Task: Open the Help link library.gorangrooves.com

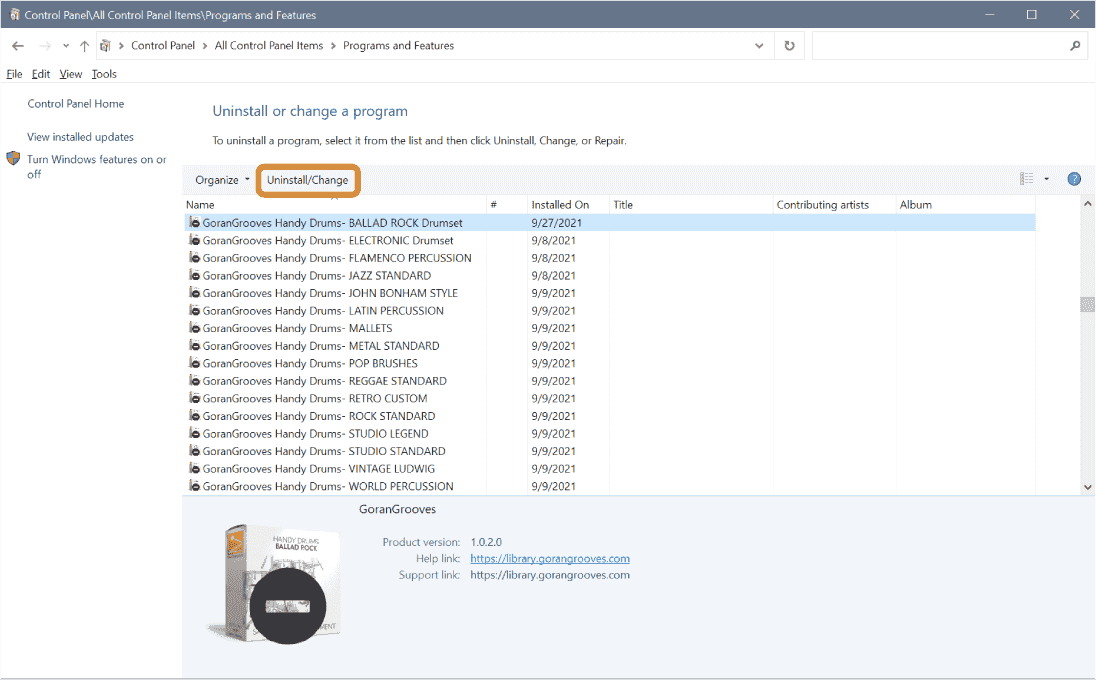Action: coord(549,558)
